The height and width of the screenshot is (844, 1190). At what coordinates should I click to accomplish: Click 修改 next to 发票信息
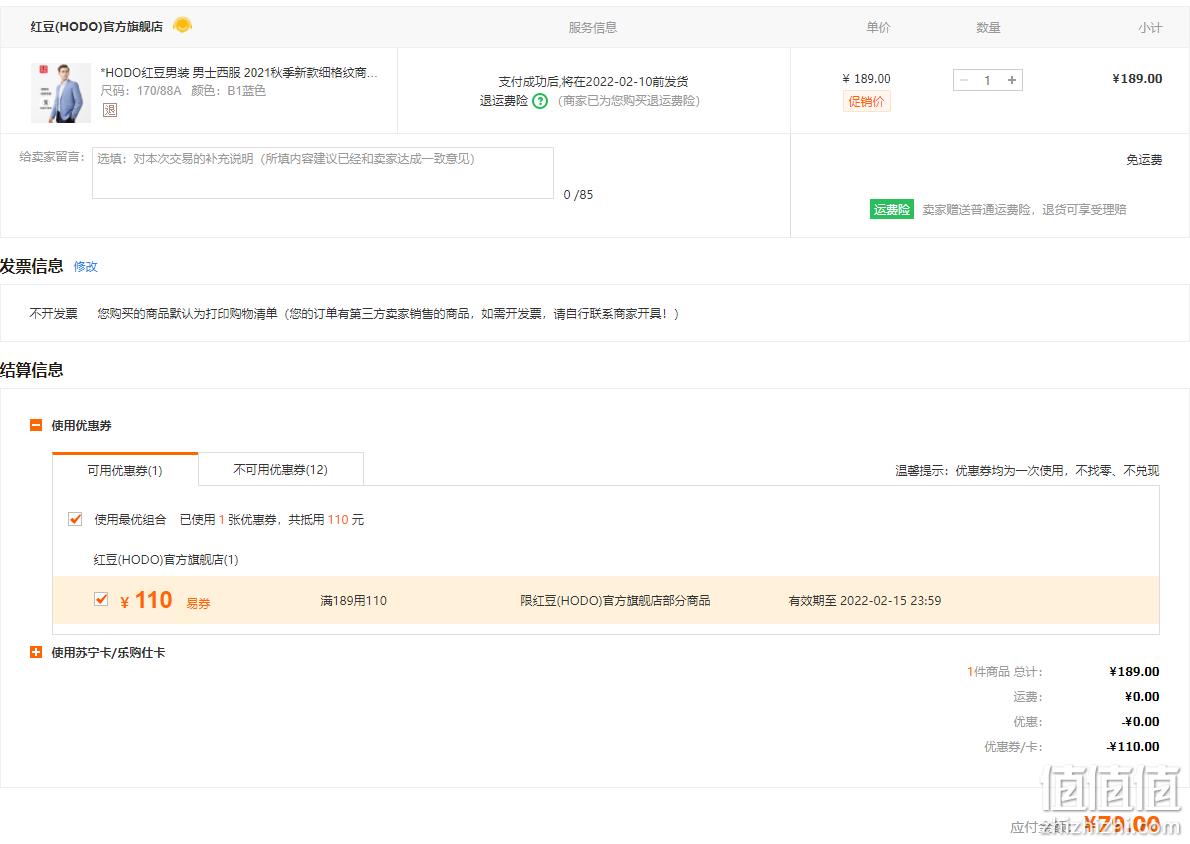(86, 266)
